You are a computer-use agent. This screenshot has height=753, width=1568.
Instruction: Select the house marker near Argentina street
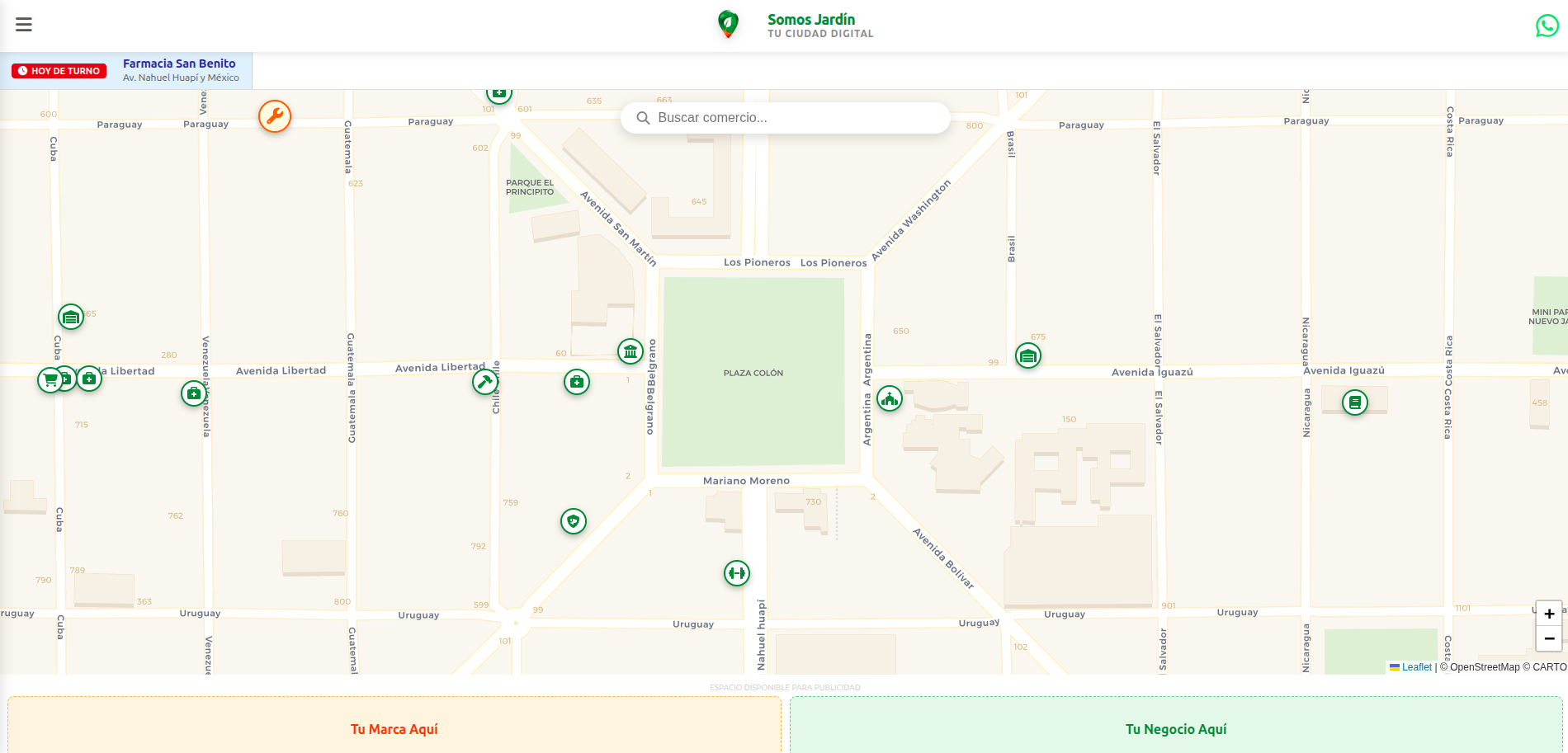pos(890,398)
